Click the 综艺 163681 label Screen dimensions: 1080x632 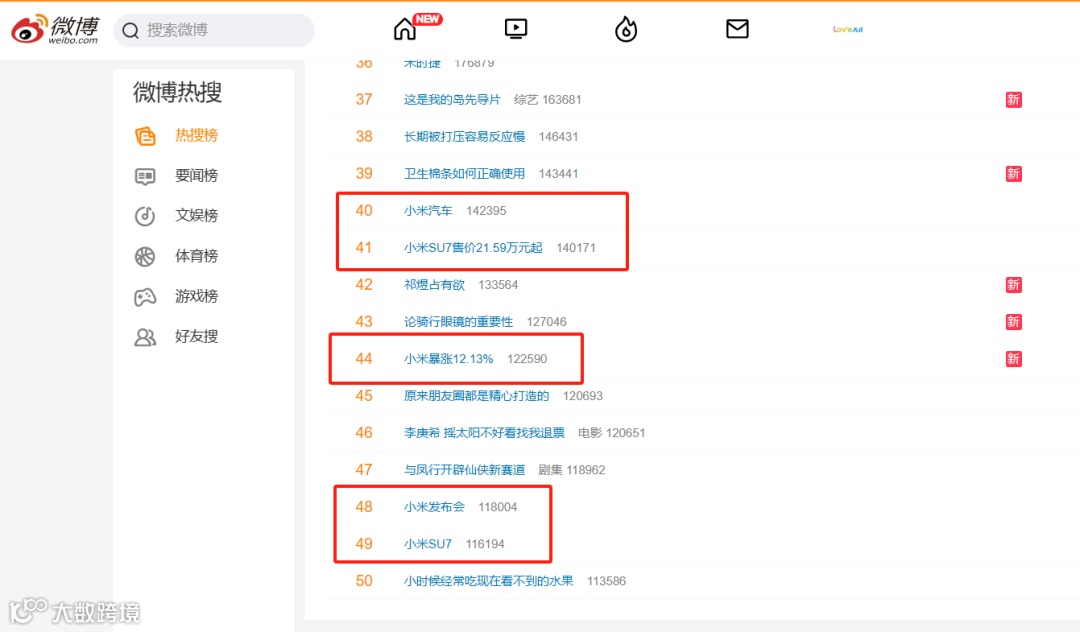click(548, 100)
